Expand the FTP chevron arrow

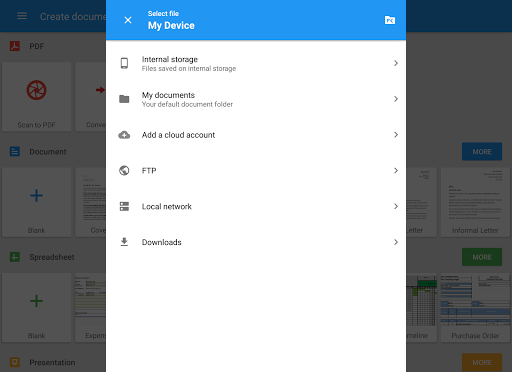coord(396,171)
